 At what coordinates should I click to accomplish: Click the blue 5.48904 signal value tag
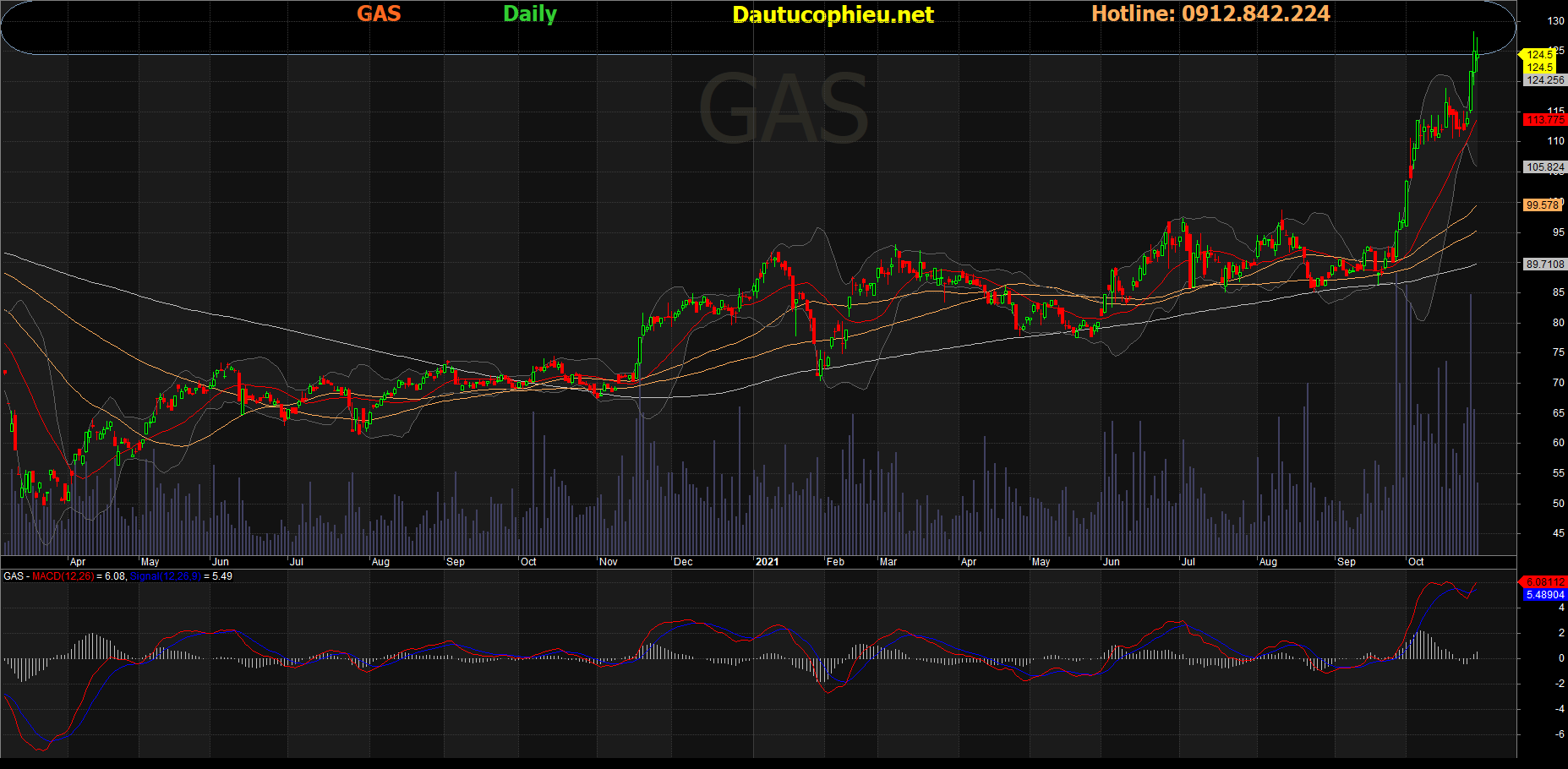coord(1544,595)
